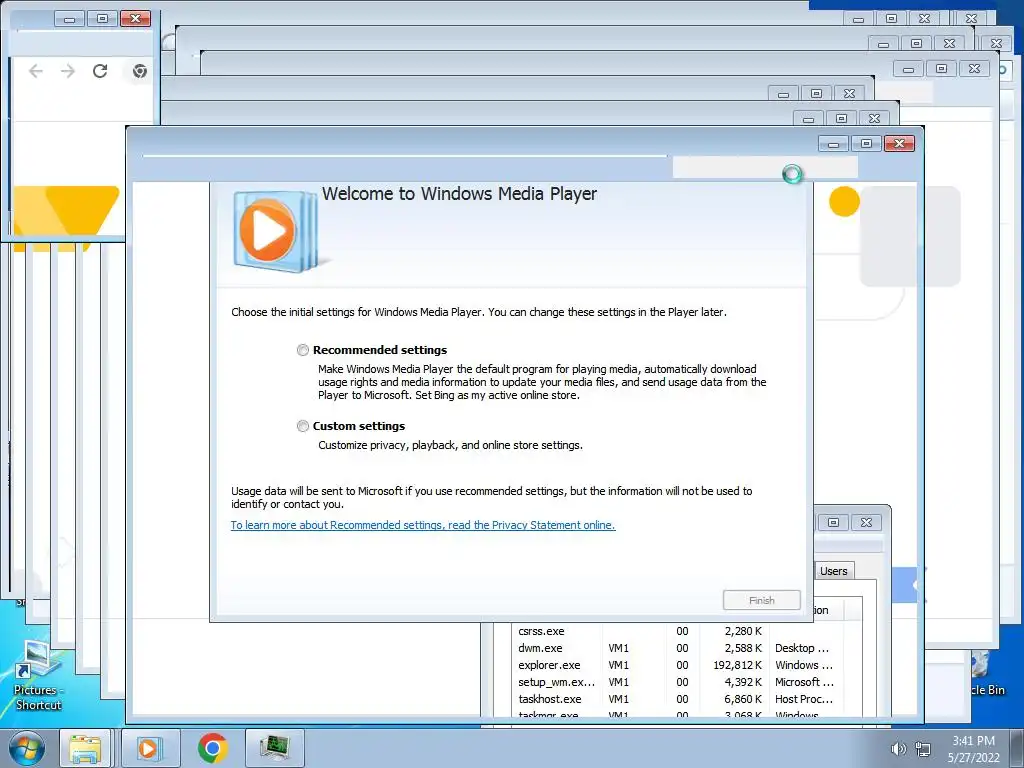Select the explorer.exe process row
The height and width of the screenshot is (768, 1024).
tap(675, 665)
